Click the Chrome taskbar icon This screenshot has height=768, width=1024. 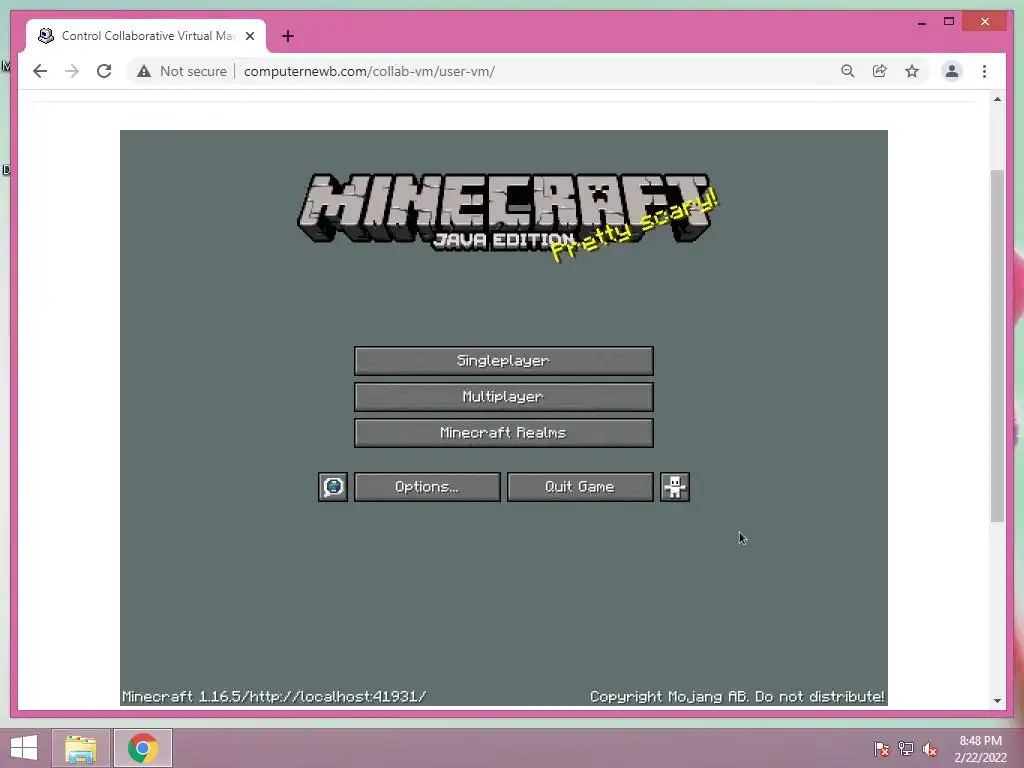pos(143,748)
